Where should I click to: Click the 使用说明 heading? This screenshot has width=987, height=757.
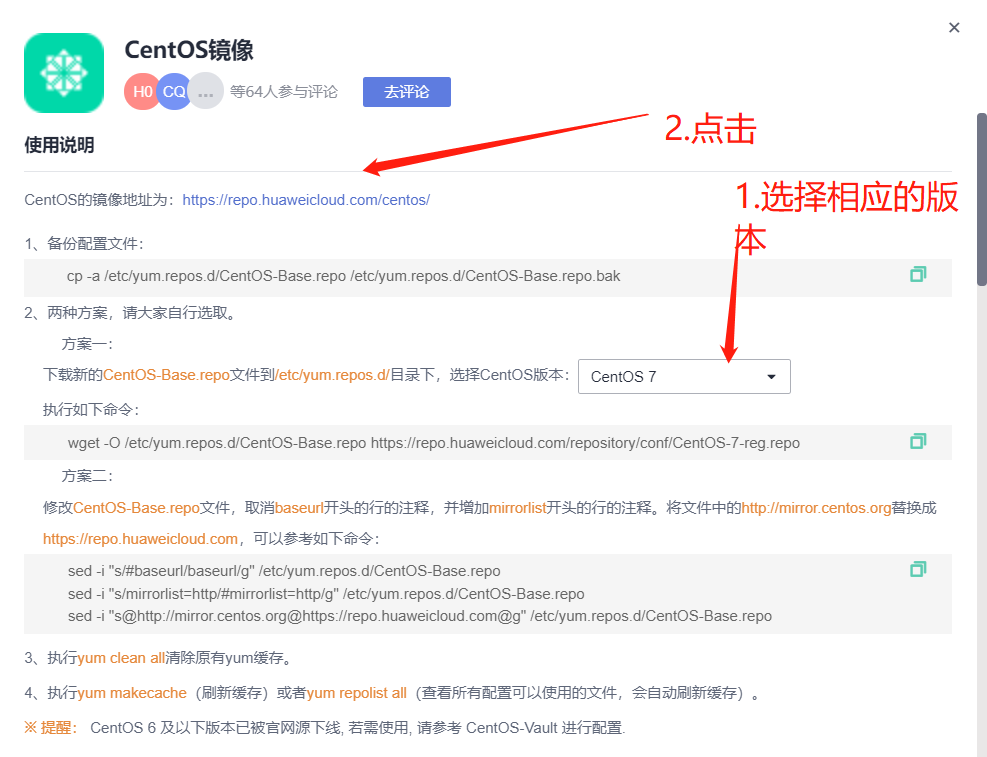[x=59, y=145]
